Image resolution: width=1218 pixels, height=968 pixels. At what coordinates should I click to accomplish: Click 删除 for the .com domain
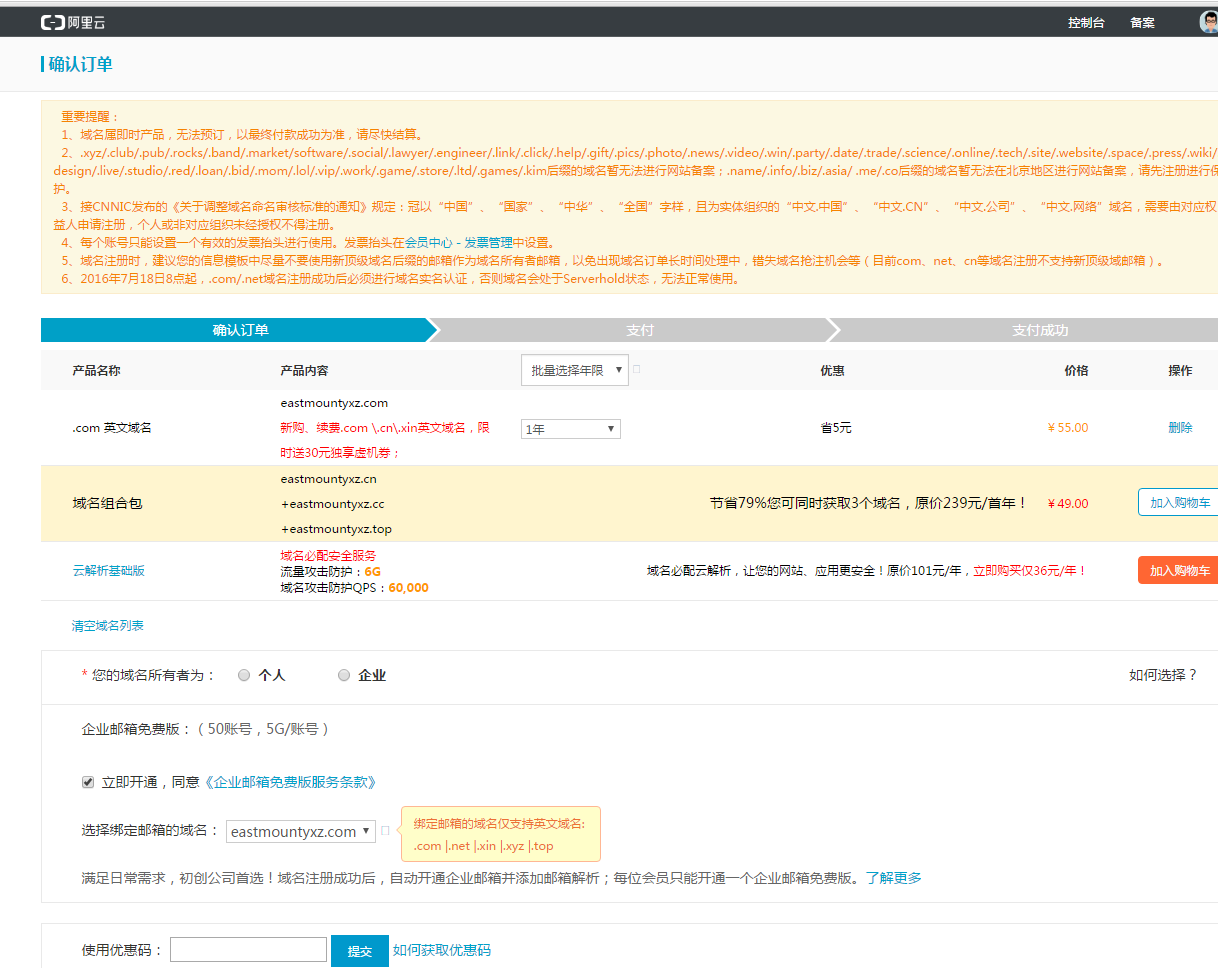pyautogui.click(x=1180, y=427)
